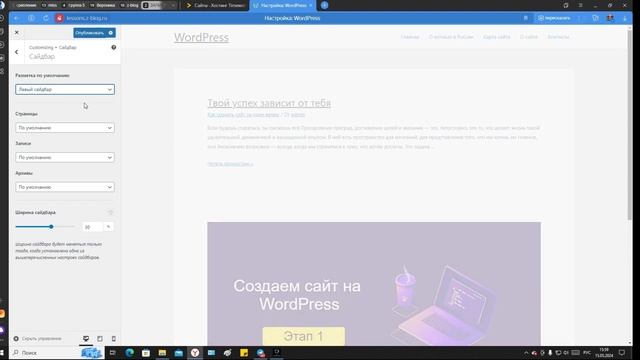Switch to the Сайты Хостинг Timeweb tab

tap(215, 5)
